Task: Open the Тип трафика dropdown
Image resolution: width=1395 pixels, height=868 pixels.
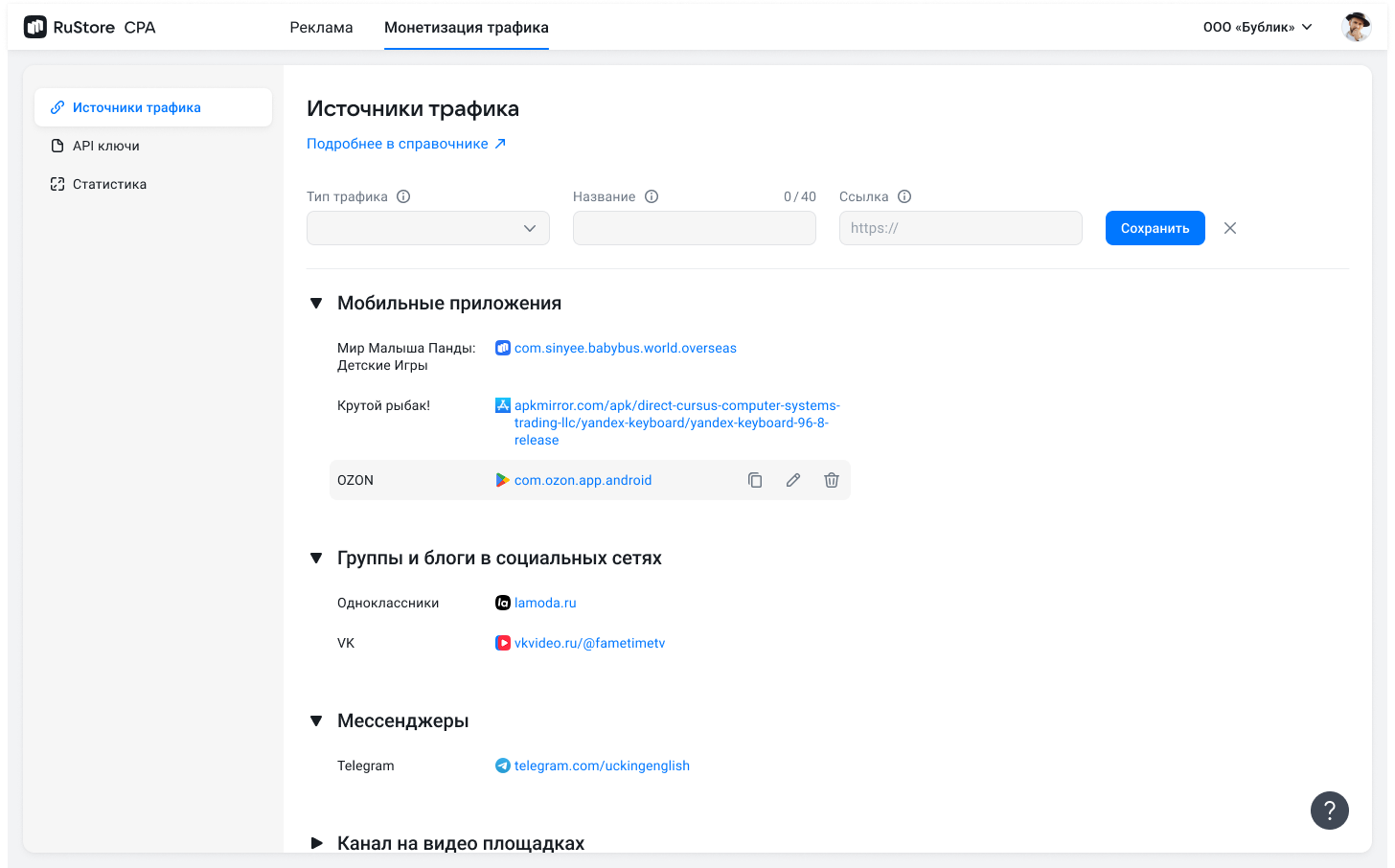Action: 428,228
